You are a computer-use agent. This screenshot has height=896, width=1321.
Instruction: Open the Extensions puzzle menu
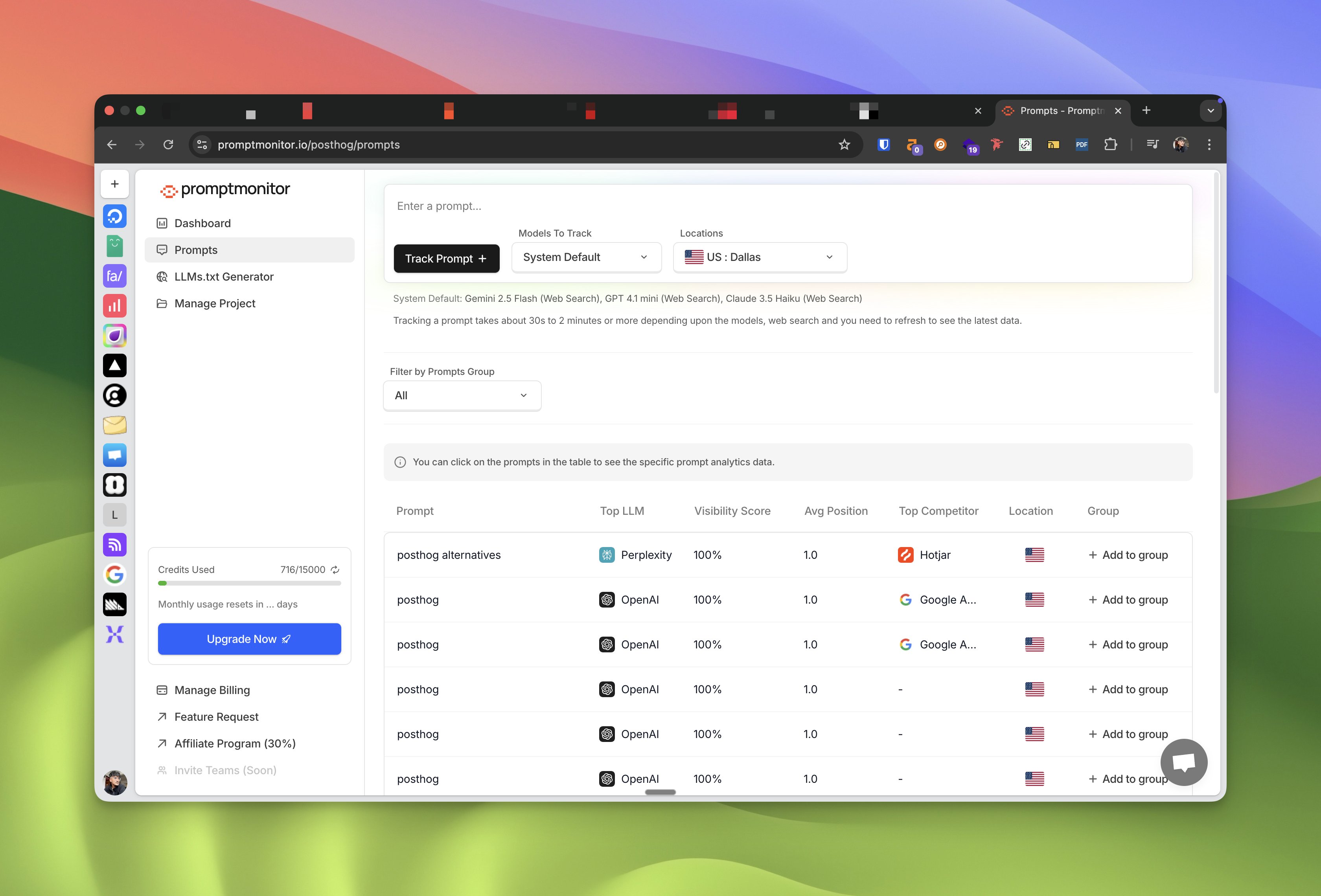[1110, 145]
